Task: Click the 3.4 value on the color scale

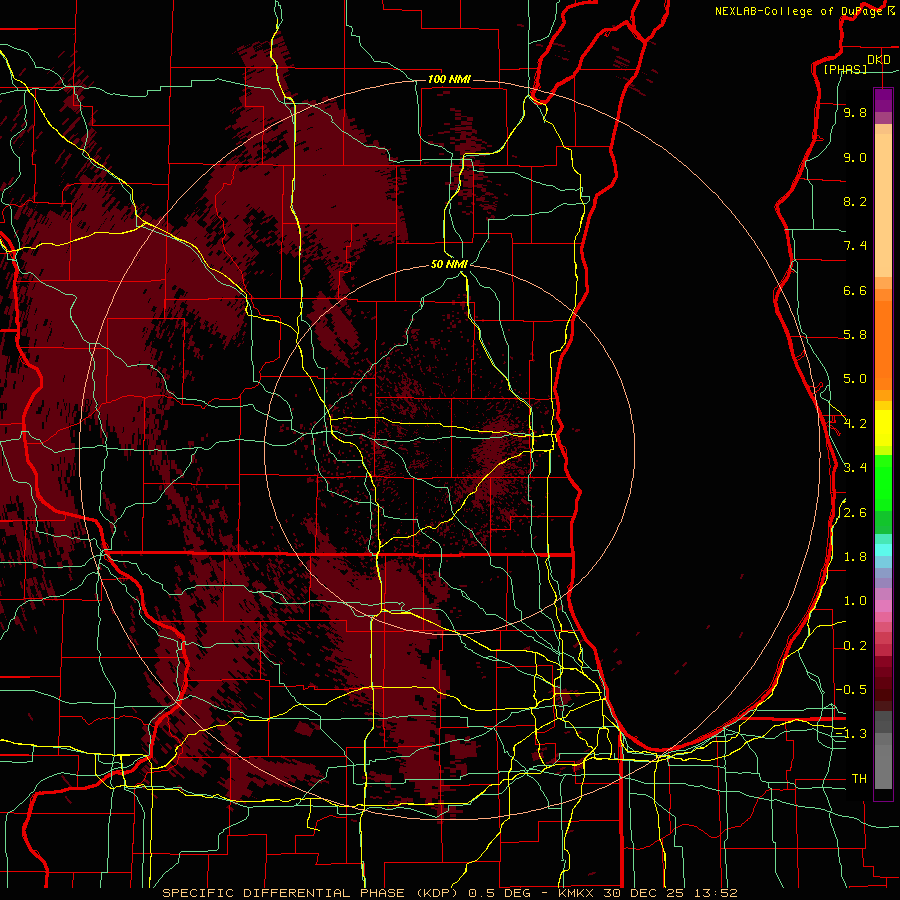Action: click(855, 468)
